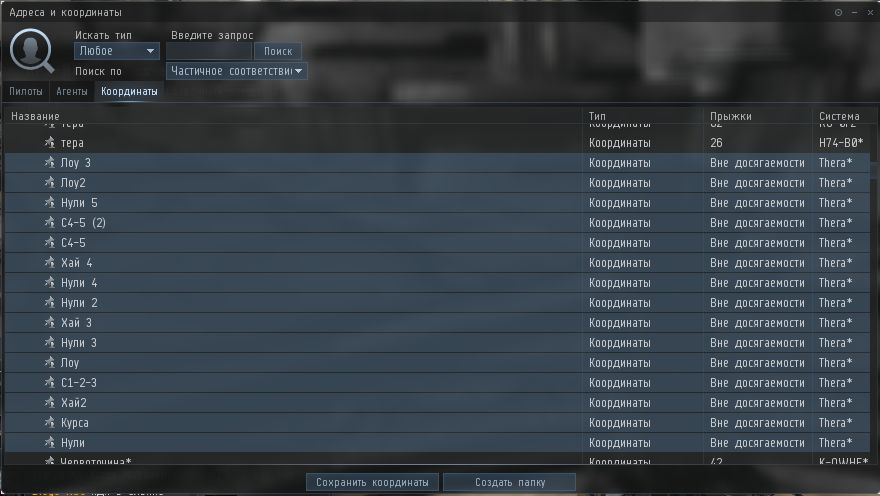The image size is (880, 496).
Task: Open the Любое search type dropdown
Action: point(117,51)
